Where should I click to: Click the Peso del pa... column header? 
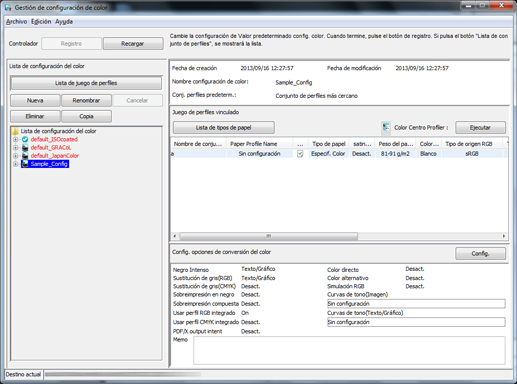coord(396,144)
